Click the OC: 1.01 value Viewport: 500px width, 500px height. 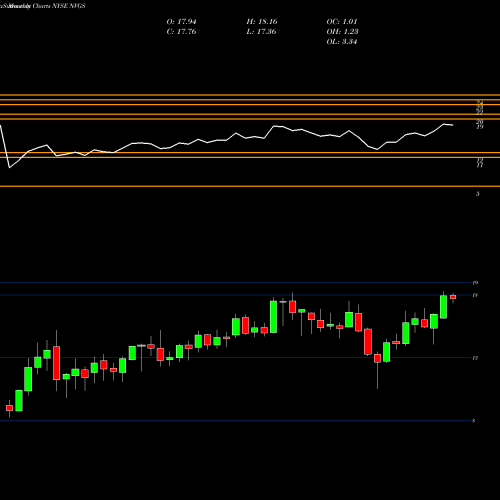click(342, 22)
